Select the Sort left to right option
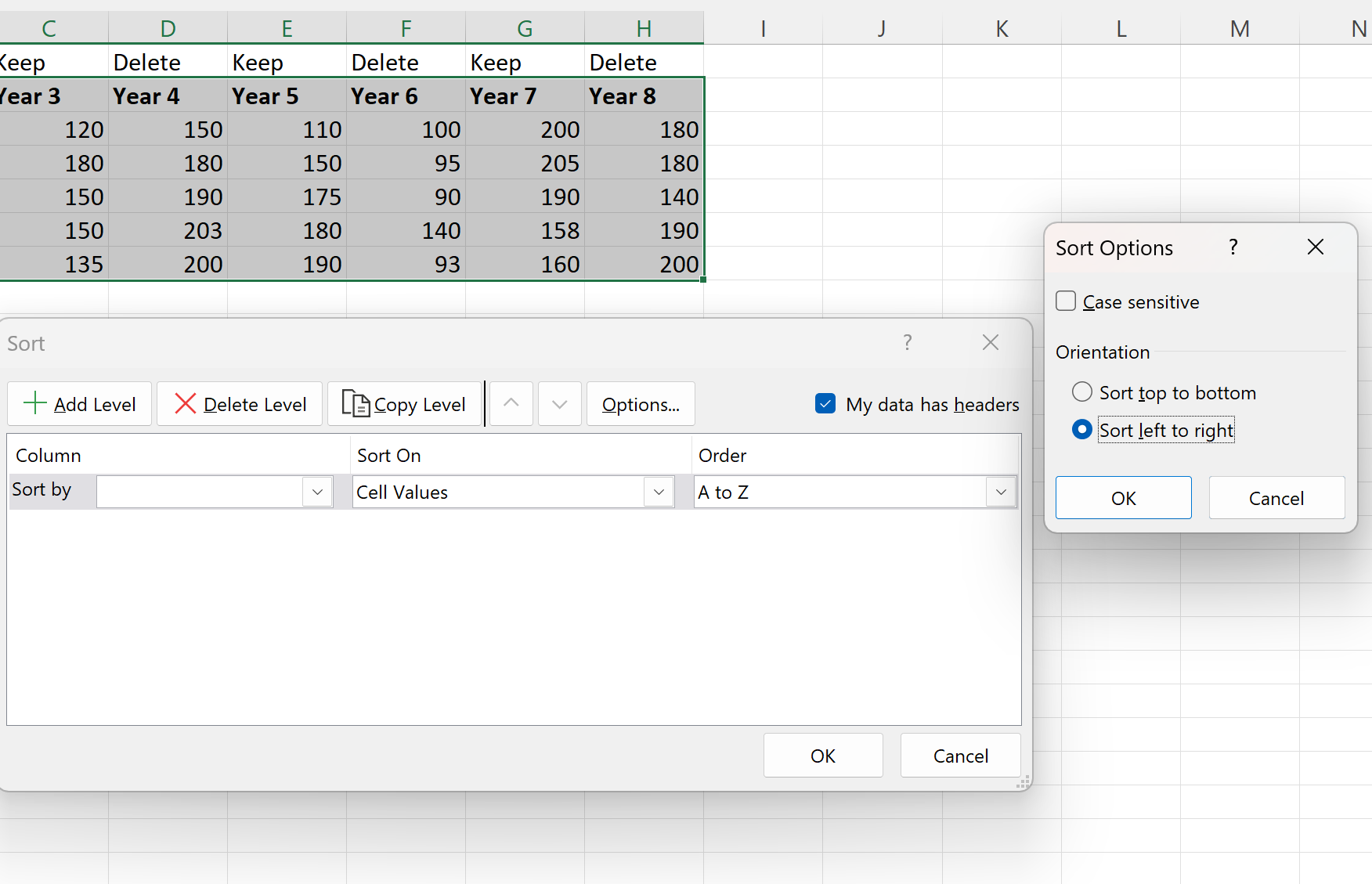Screen dimensions: 1372x884 (x=1081, y=429)
